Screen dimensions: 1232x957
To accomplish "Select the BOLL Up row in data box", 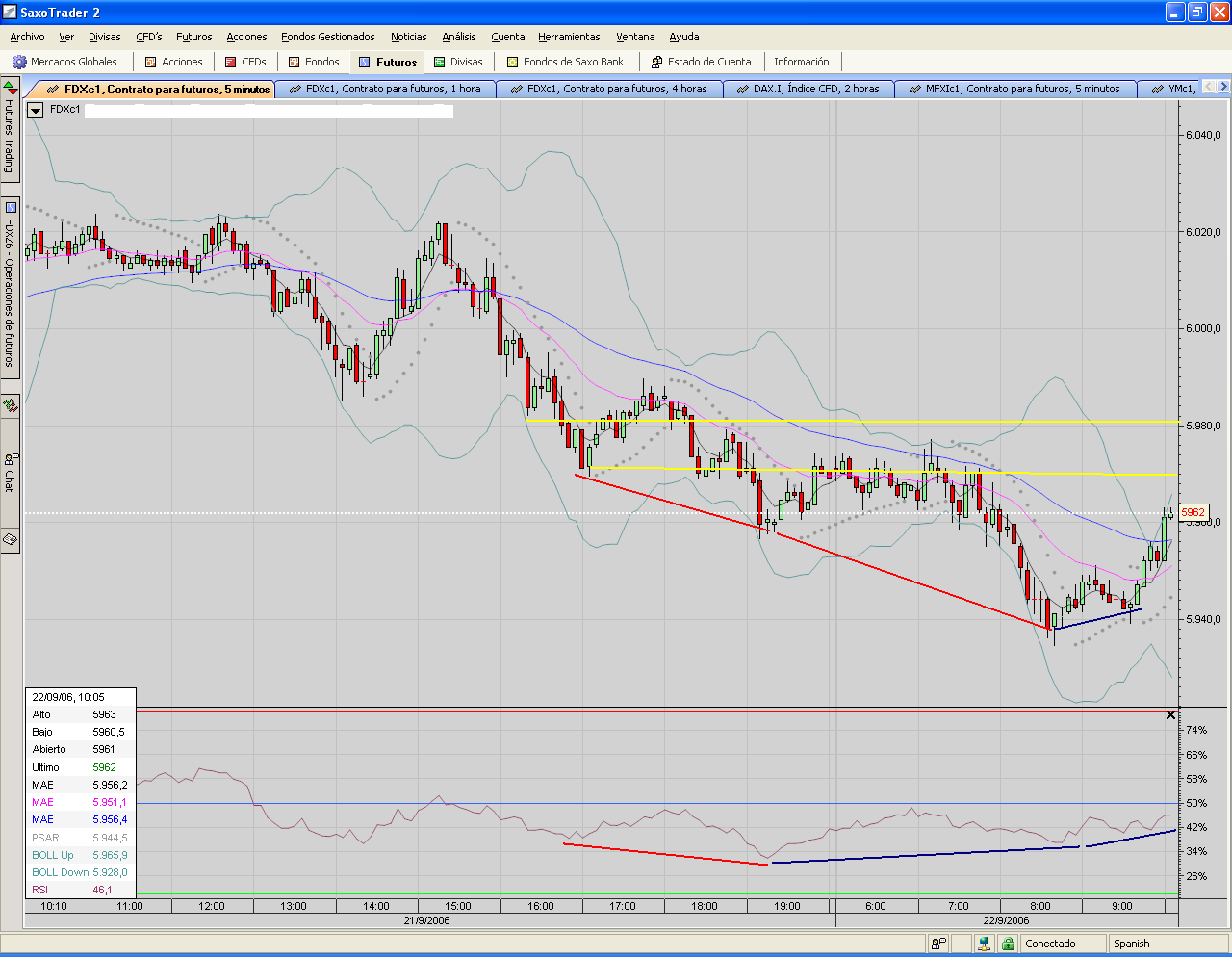I will tap(81, 855).
